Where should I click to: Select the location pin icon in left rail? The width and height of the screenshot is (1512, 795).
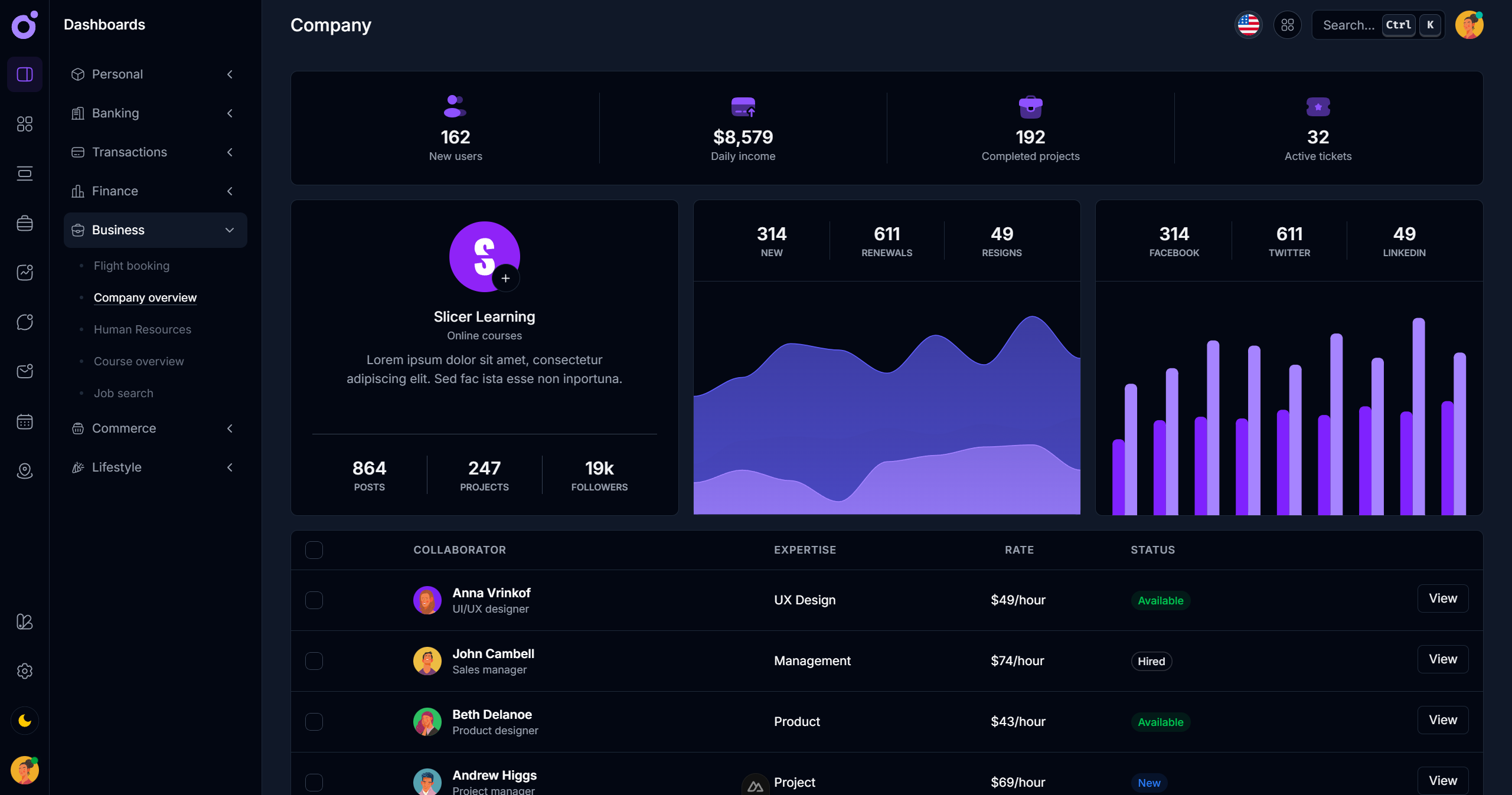click(x=24, y=471)
